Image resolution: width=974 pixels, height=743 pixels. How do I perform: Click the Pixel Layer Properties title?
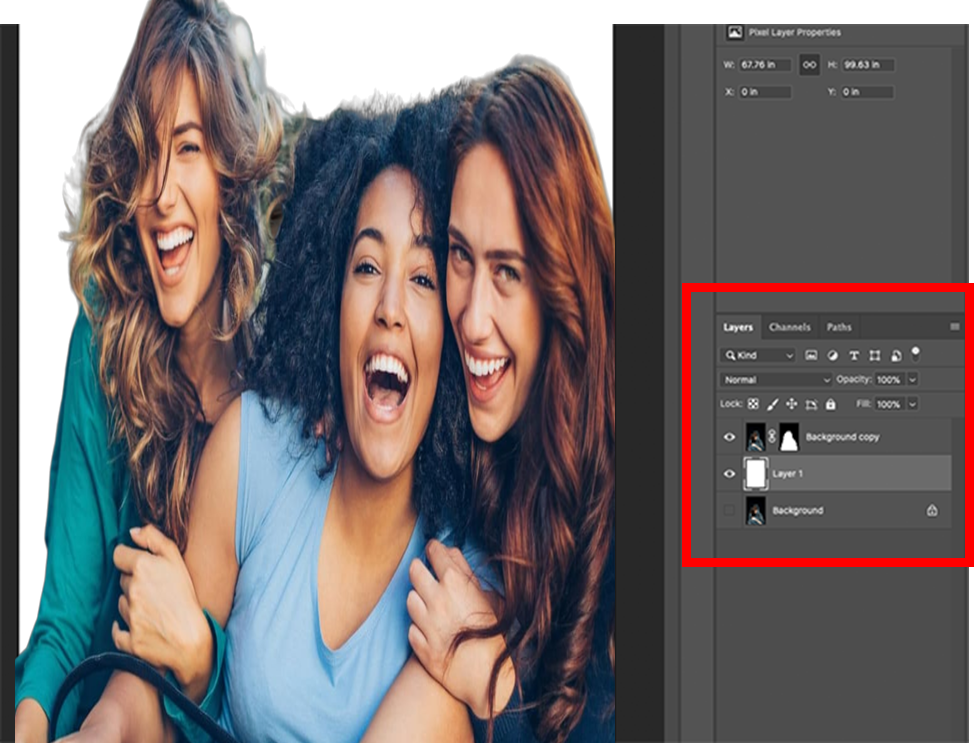794,32
